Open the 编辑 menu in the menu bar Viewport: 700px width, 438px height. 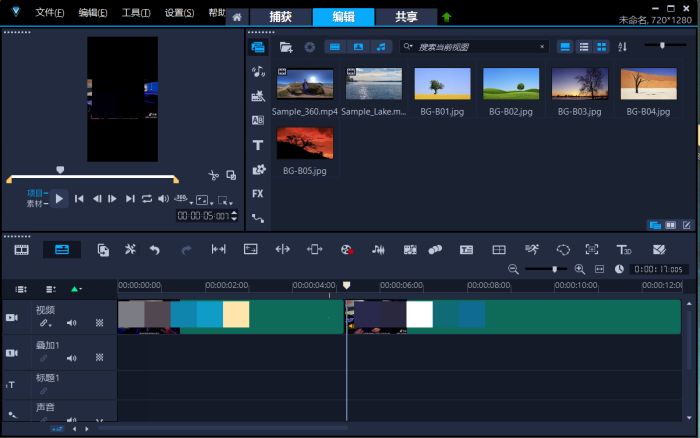tap(93, 13)
